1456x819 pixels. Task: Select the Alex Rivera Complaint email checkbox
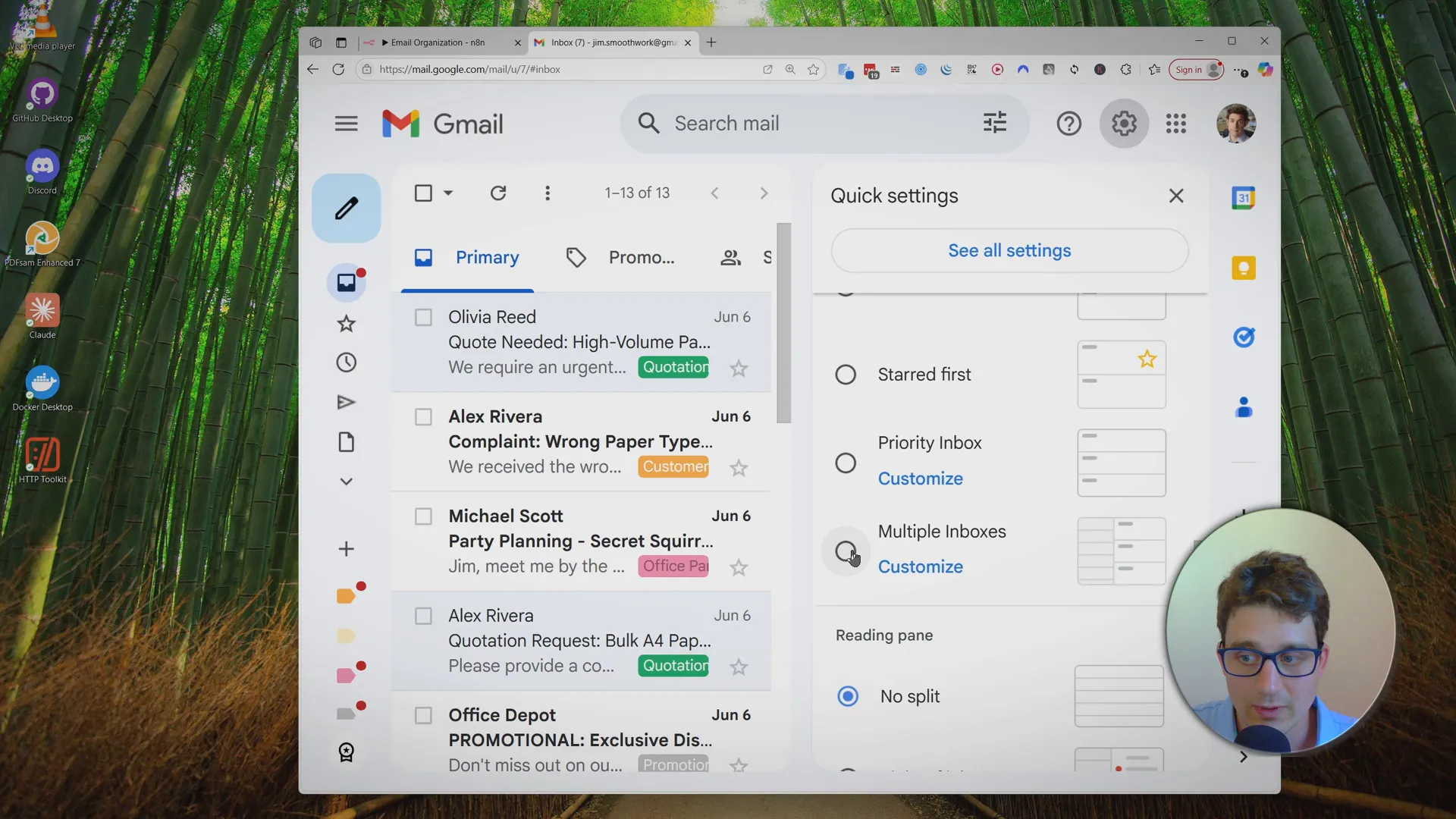pos(423,417)
